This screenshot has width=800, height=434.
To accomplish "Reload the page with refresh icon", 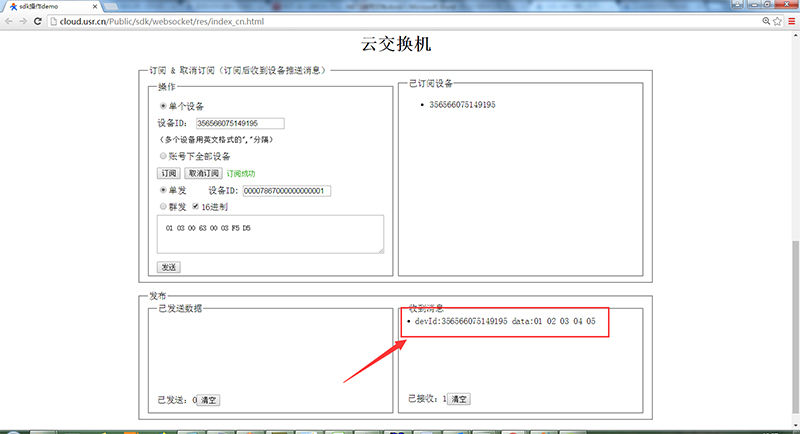I will (38, 21).
